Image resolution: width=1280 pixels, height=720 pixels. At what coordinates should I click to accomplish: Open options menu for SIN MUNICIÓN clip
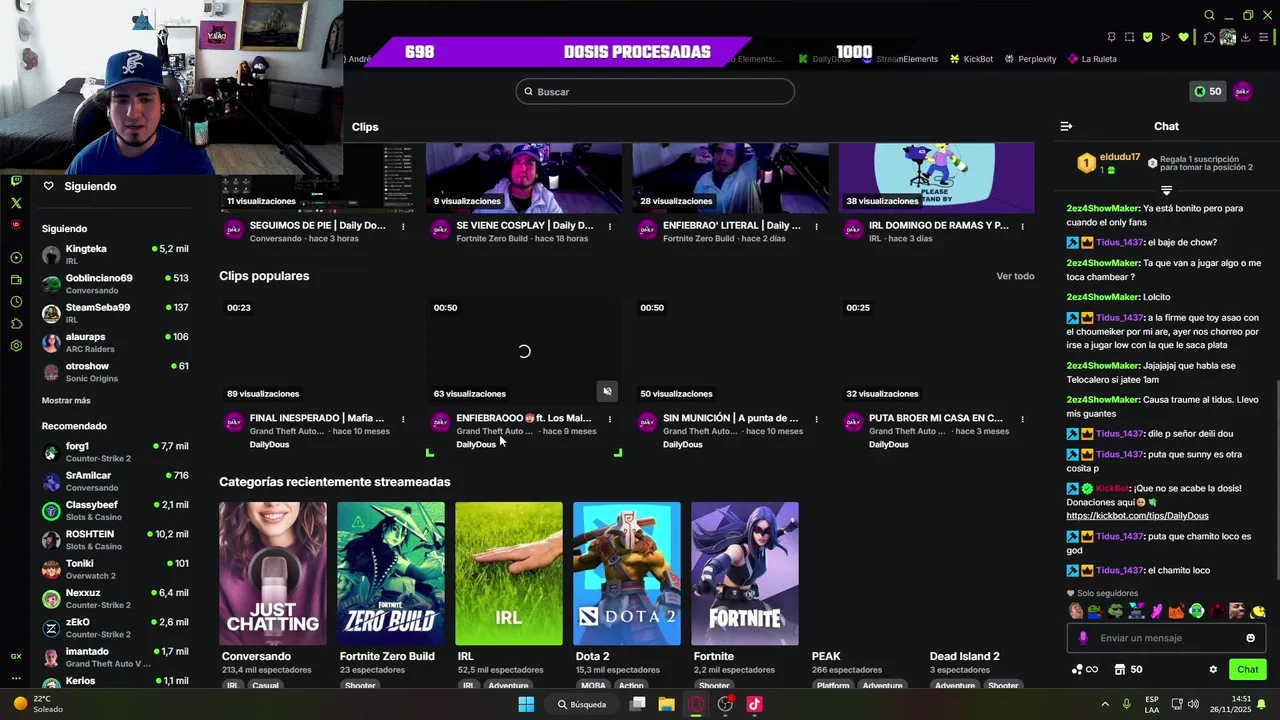[816, 419]
